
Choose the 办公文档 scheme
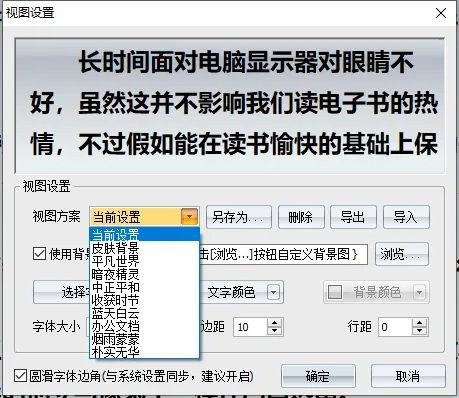[144, 326]
